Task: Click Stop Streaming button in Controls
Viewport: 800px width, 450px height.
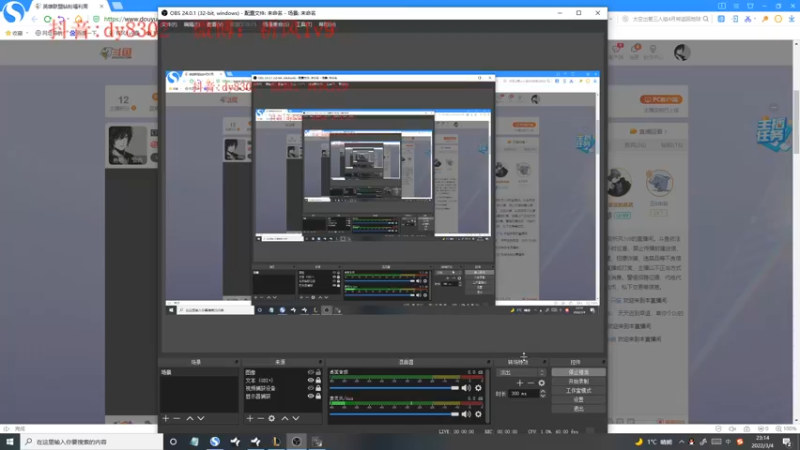Action: pos(578,372)
